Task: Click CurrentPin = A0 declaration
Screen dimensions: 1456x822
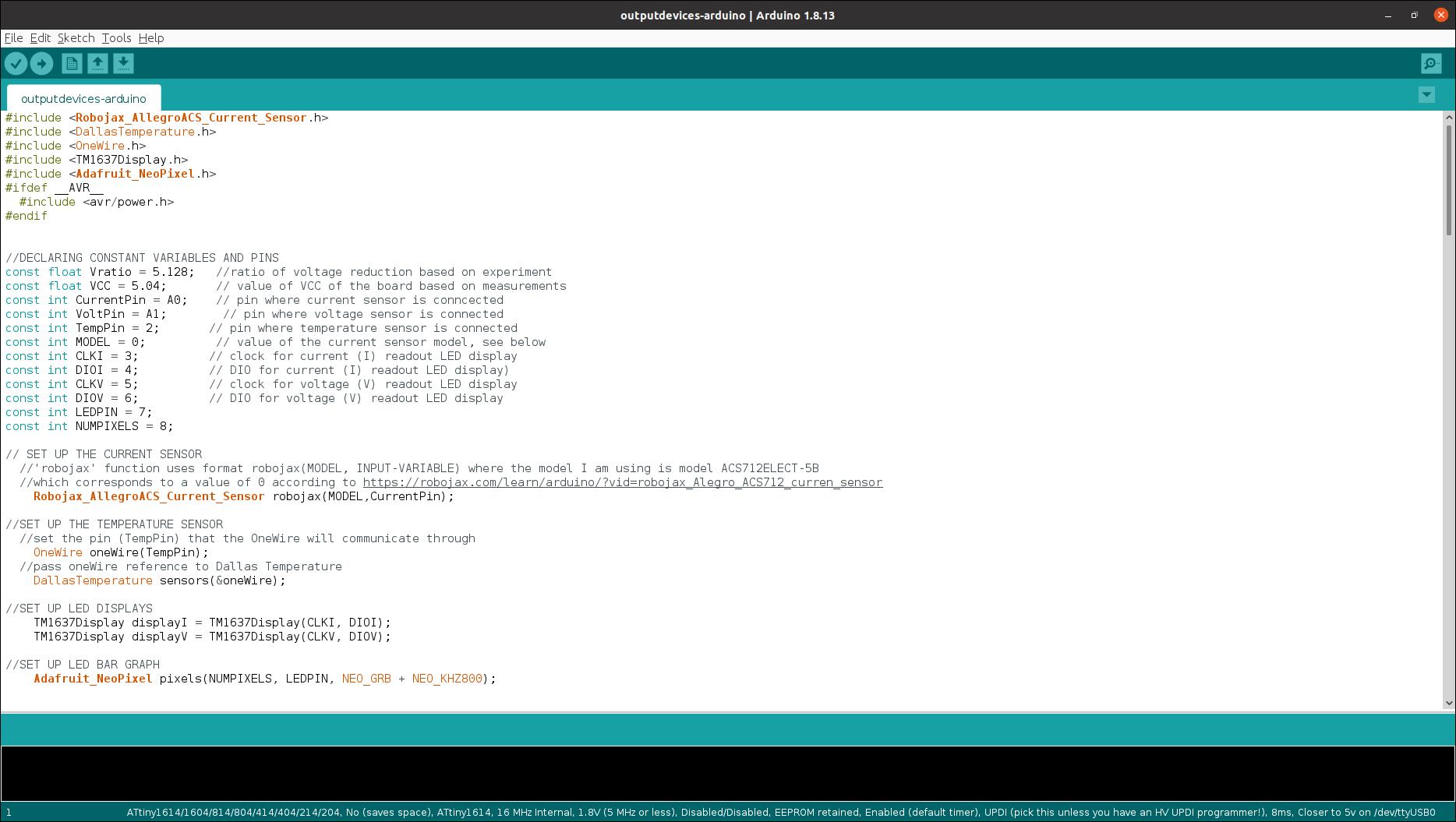Action: coord(97,300)
